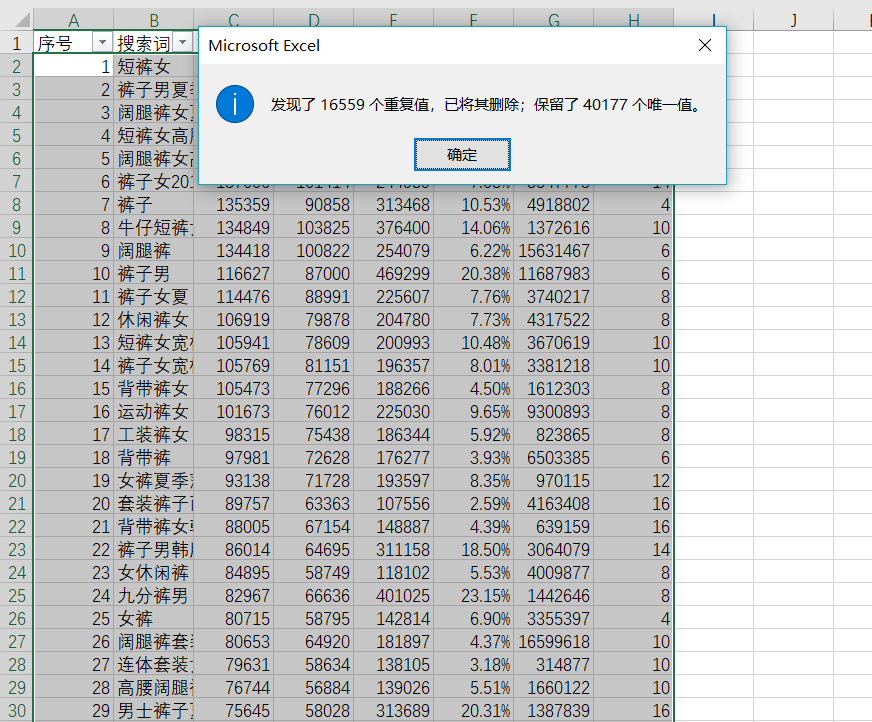Open the 序号 column filter dropdown
Screen dimensions: 872x722
pos(102,43)
